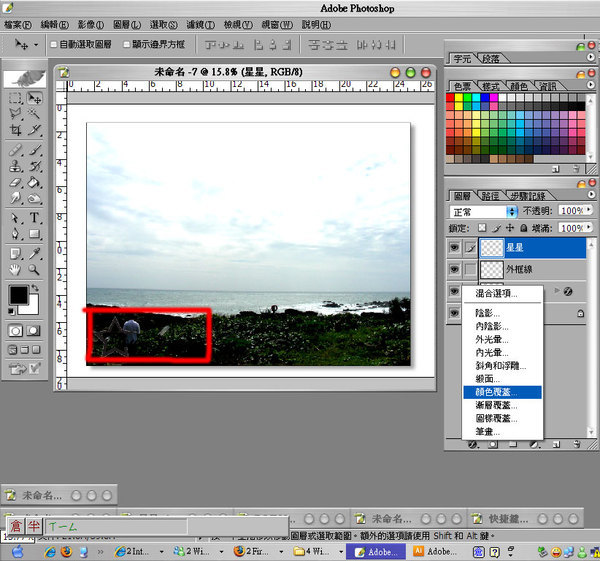Pick the red swatch in top row
This screenshot has width=600, height=561.
pyautogui.click(x=450, y=97)
